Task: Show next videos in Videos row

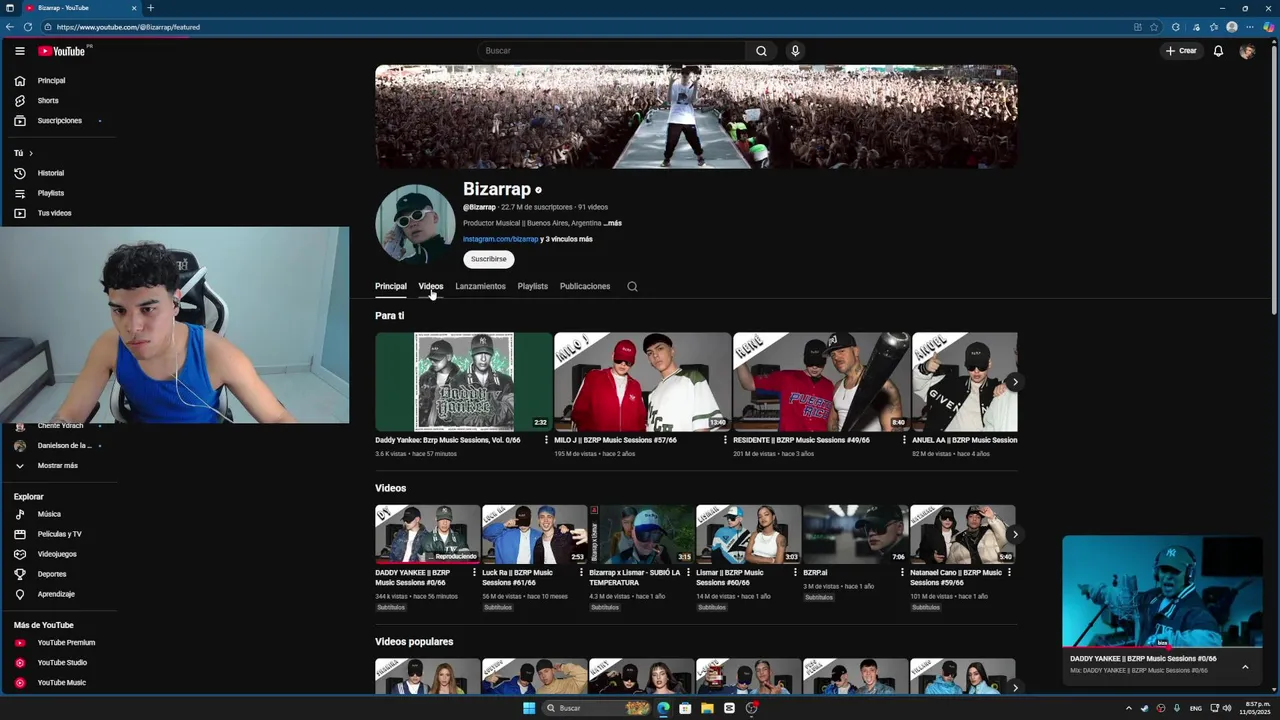Action: [1014, 534]
